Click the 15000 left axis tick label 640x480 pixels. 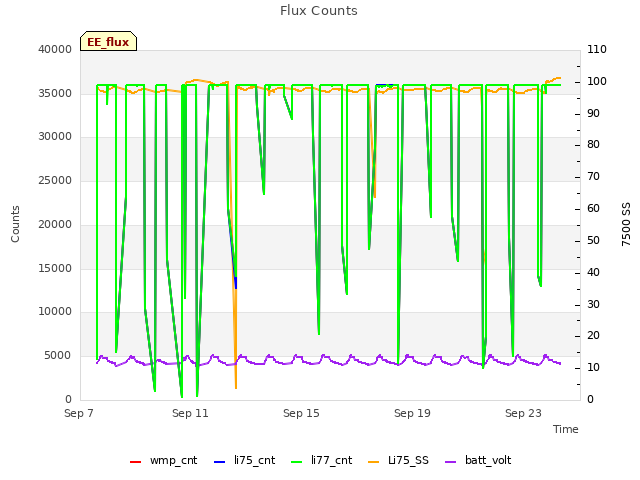(55, 268)
